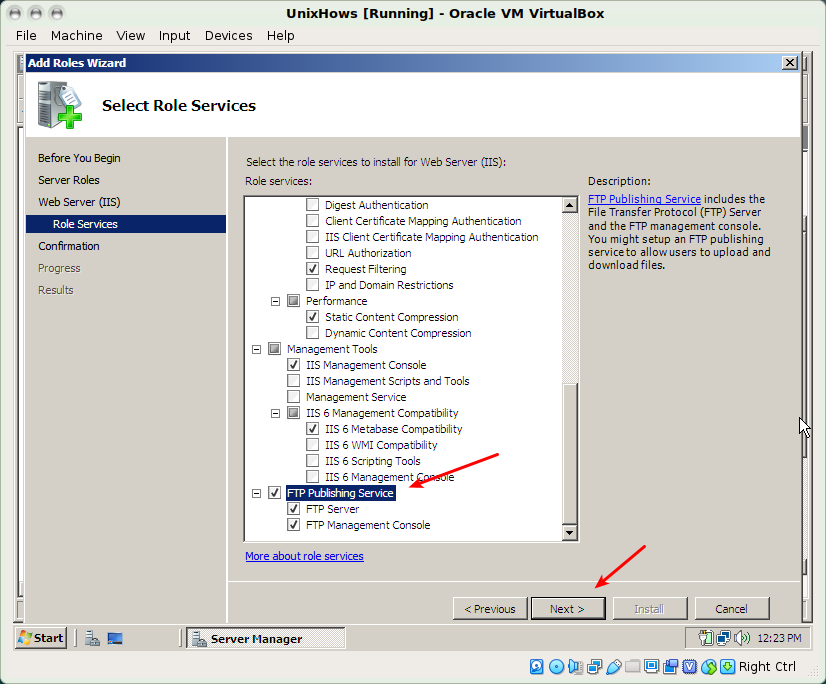Collapse the Management Tools tree node
Viewport: 826px width, 684px height.
tap(257, 349)
